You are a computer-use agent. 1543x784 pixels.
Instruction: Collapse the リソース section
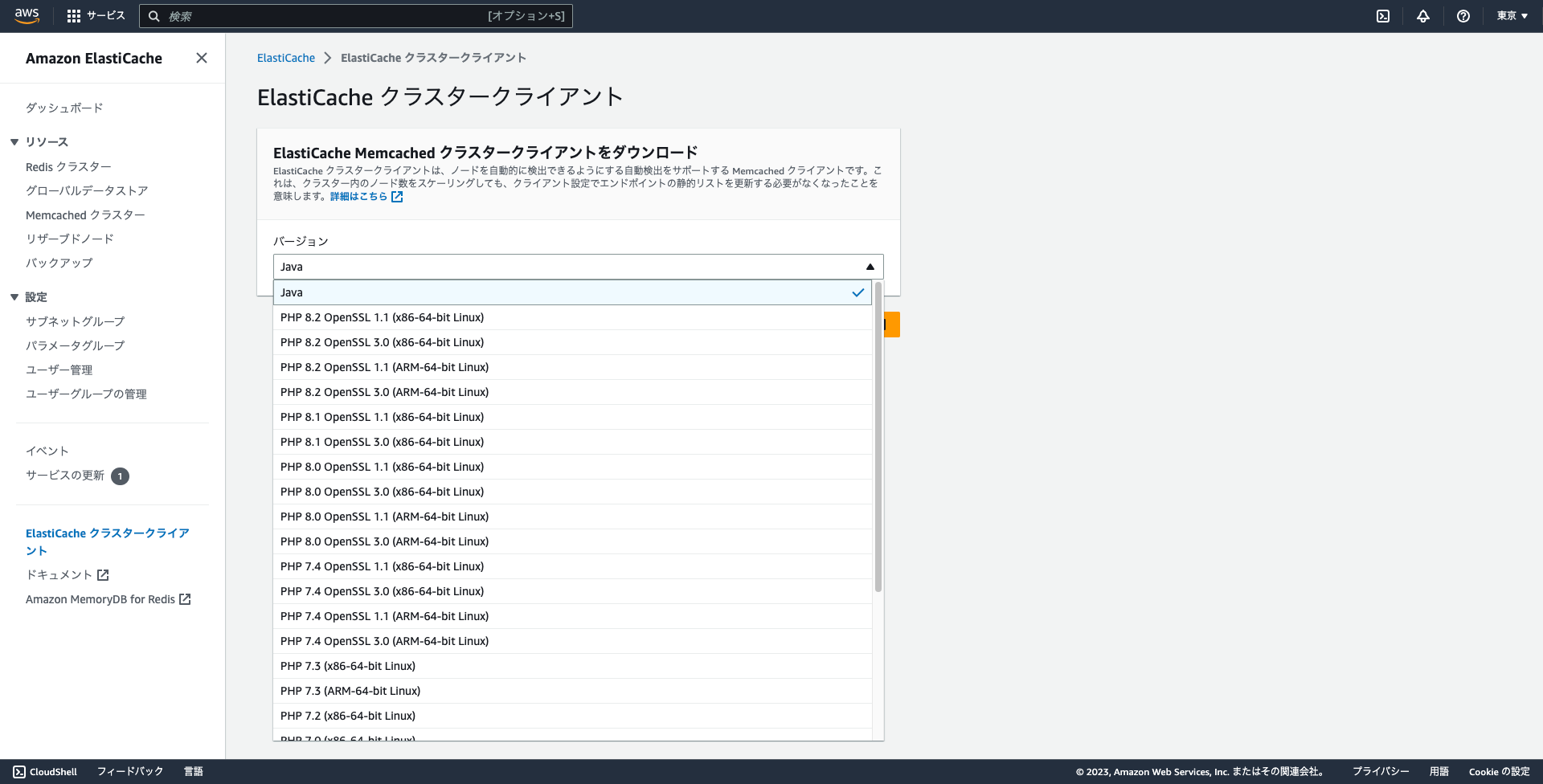(13, 141)
